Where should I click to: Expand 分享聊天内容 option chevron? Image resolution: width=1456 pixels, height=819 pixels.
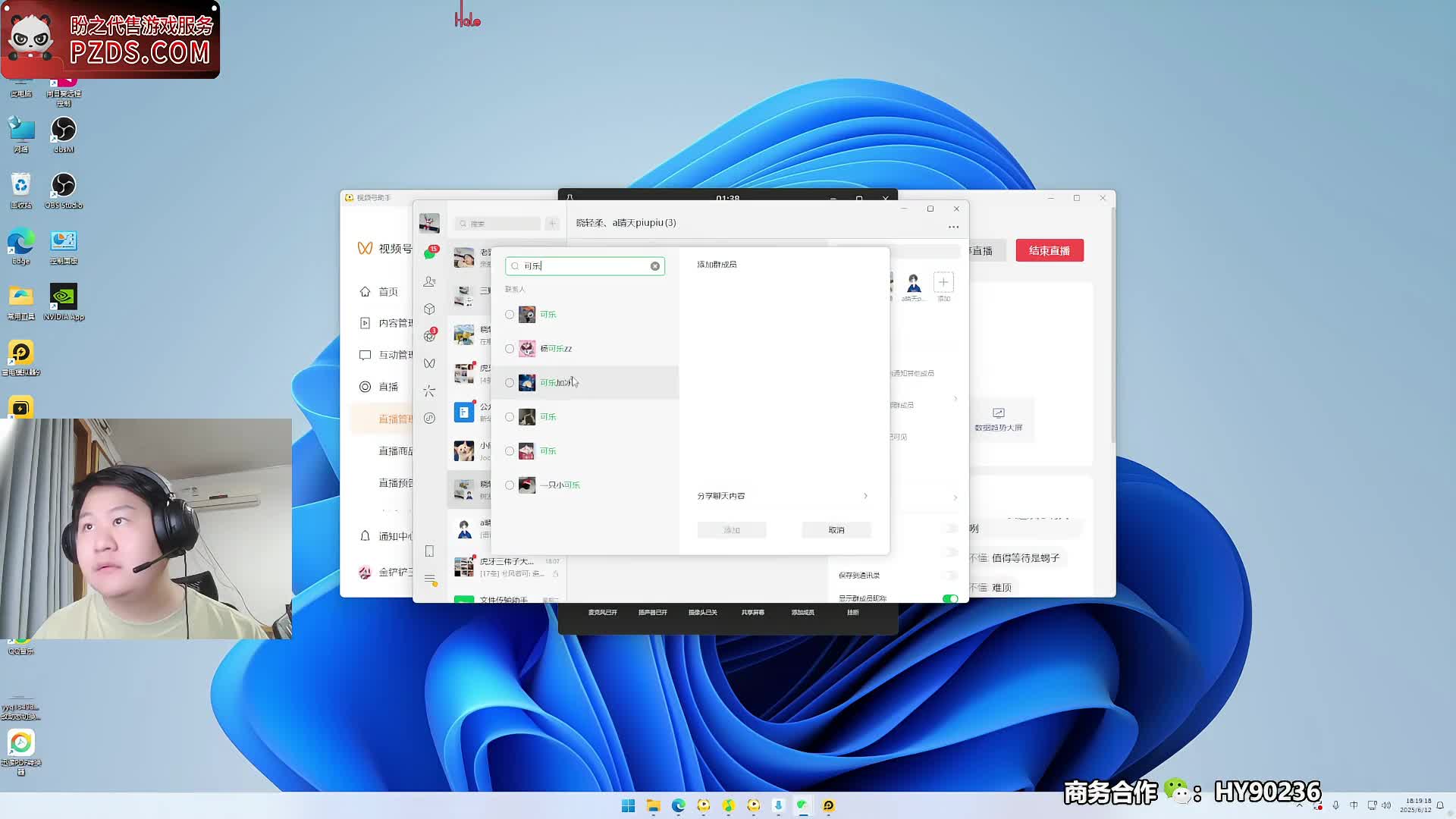(x=865, y=496)
